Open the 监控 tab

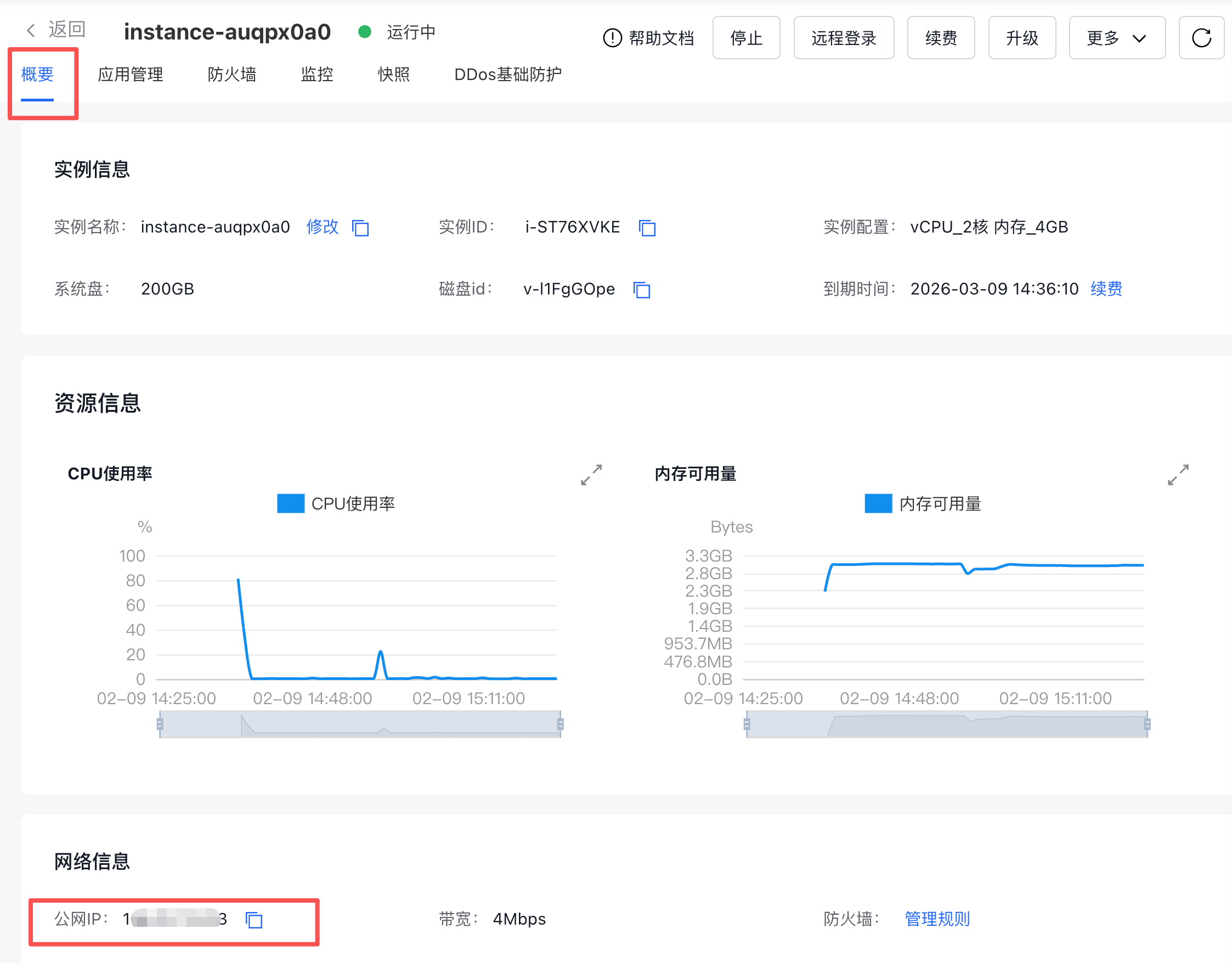coord(317,75)
